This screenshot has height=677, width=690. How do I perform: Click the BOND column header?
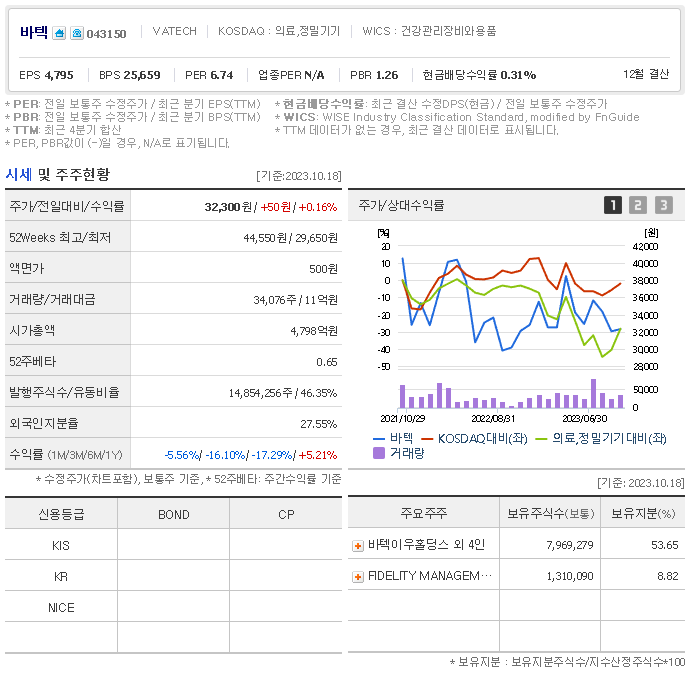pyautogui.click(x=173, y=514)
